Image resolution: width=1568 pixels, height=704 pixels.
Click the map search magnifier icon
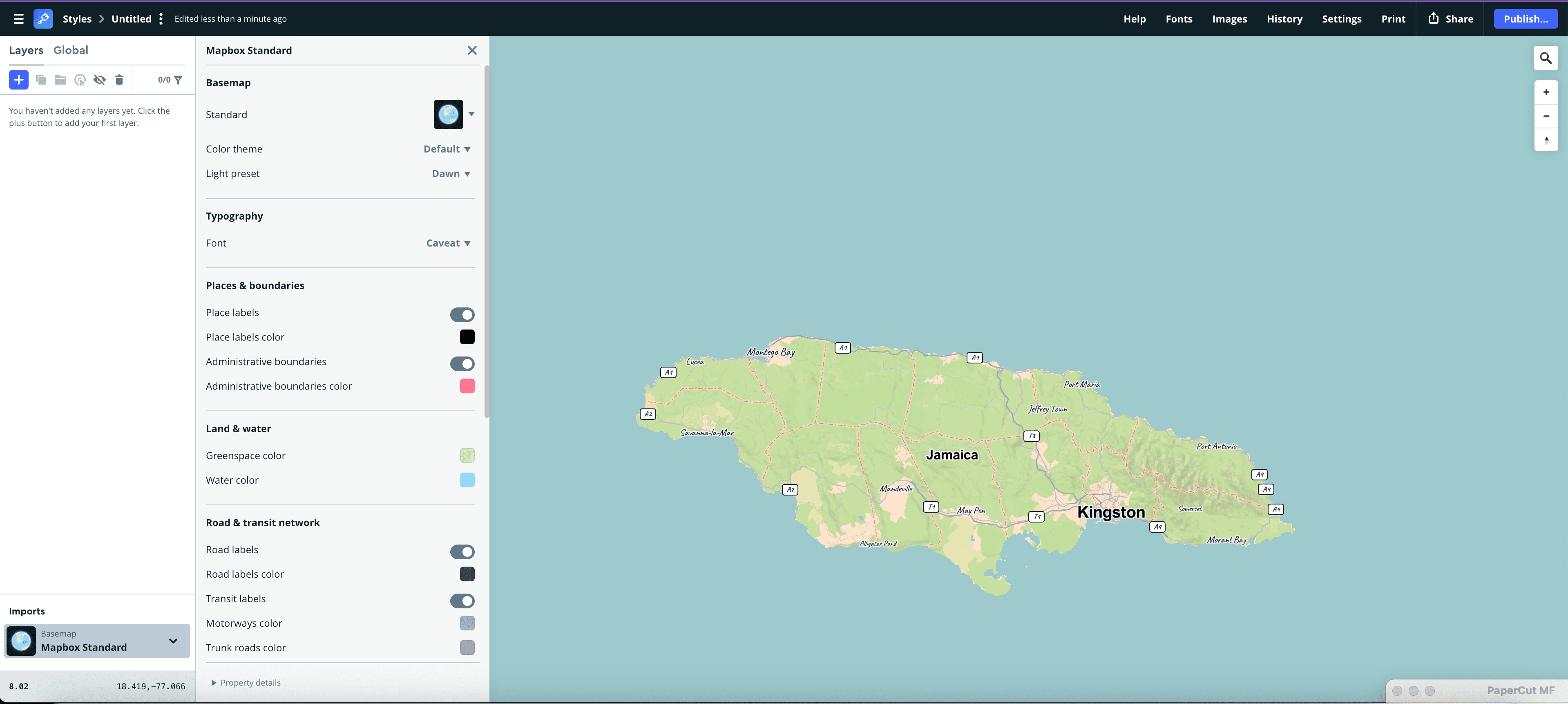click(1546, 58)
